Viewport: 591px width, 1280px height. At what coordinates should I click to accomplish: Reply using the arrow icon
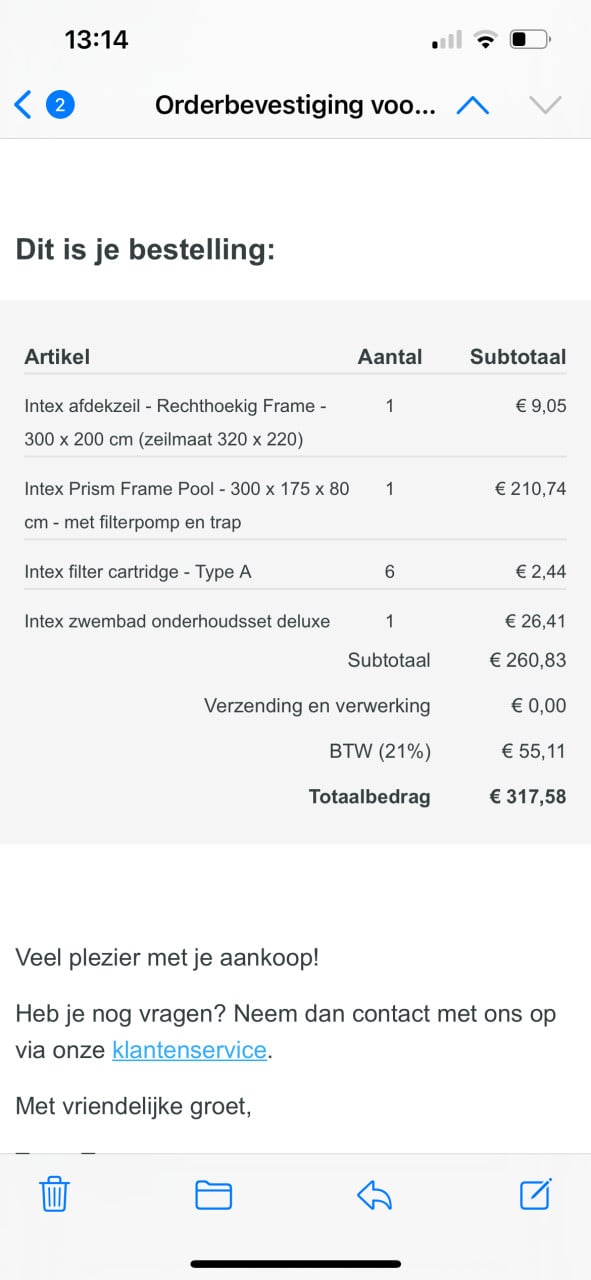[x=374, y=1194]
